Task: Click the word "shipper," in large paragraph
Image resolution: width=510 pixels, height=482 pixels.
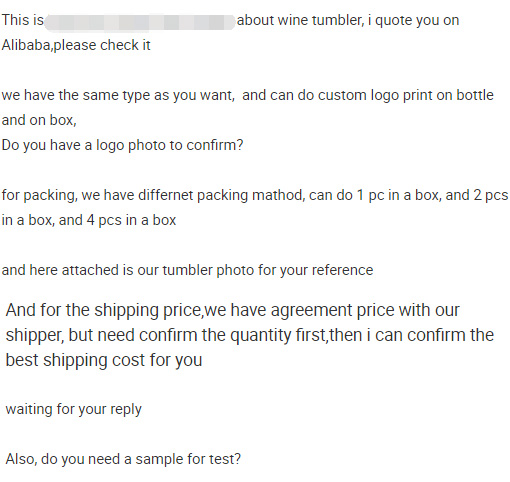Action: 35,335
